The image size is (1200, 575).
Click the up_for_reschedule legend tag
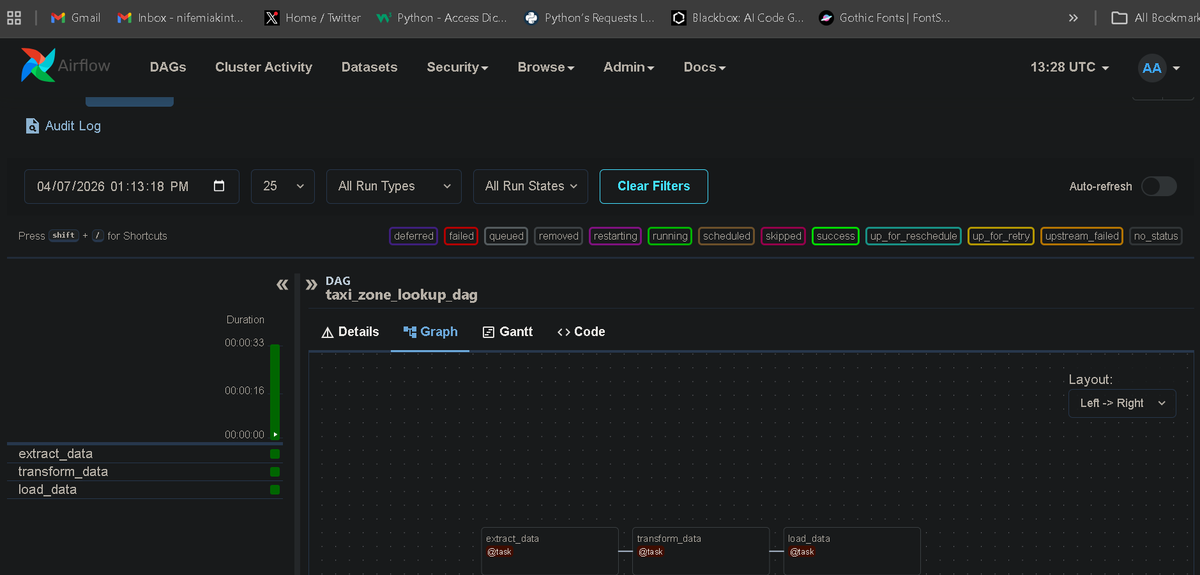pos(914,236)
